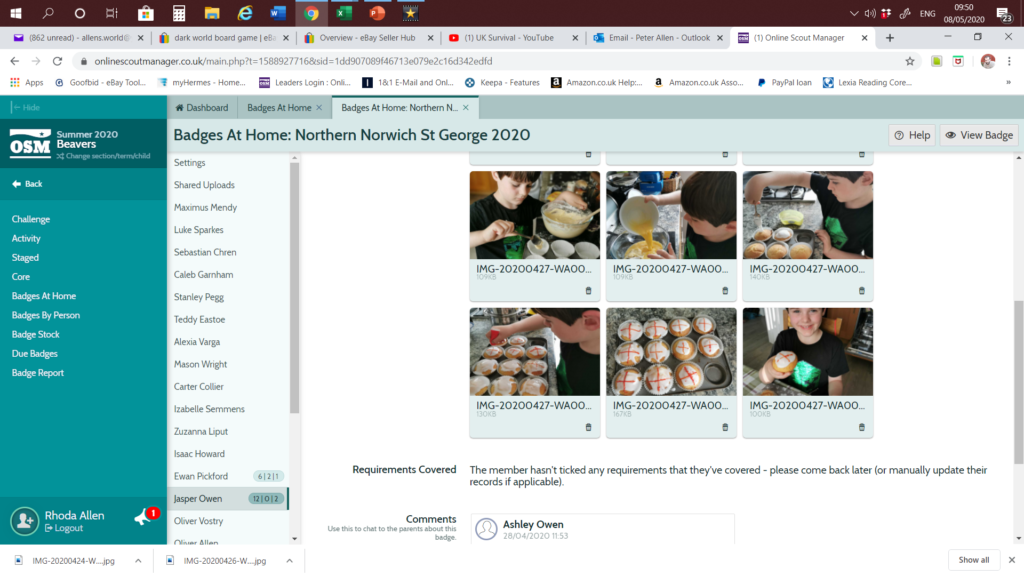Image resolution: width=1024 pixels, height=576 pixels.
Task: Open Due Badges in sidebar
Action: click(35, 354)
